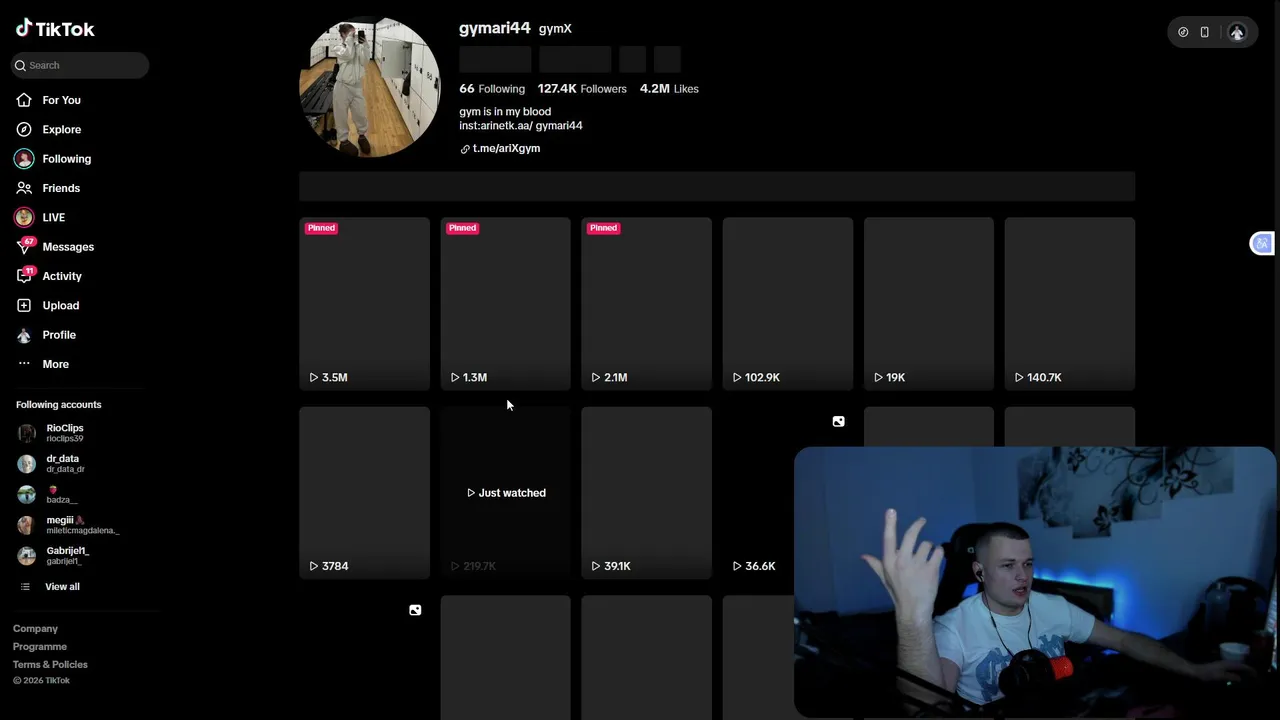Open the For You feed
The width and height of the screenshot is (1280, 720).
pyautogui.click(x=61, y=100)
